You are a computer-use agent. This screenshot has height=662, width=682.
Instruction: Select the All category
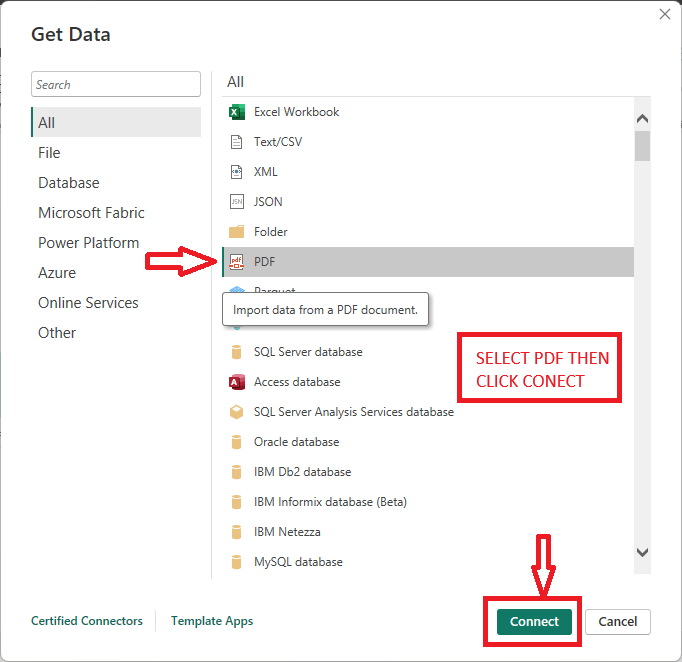[116, 123]
